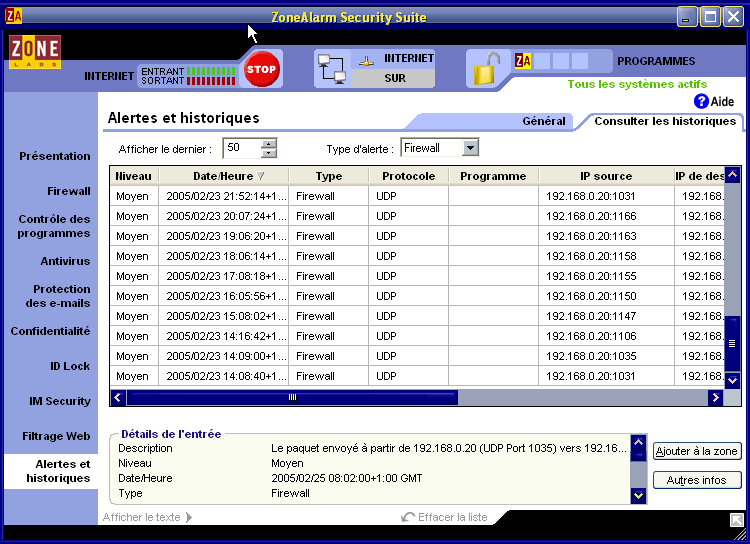The image size is (750, 544).
Task: Click the IP source column header
Action: click(x=607, y=176)
